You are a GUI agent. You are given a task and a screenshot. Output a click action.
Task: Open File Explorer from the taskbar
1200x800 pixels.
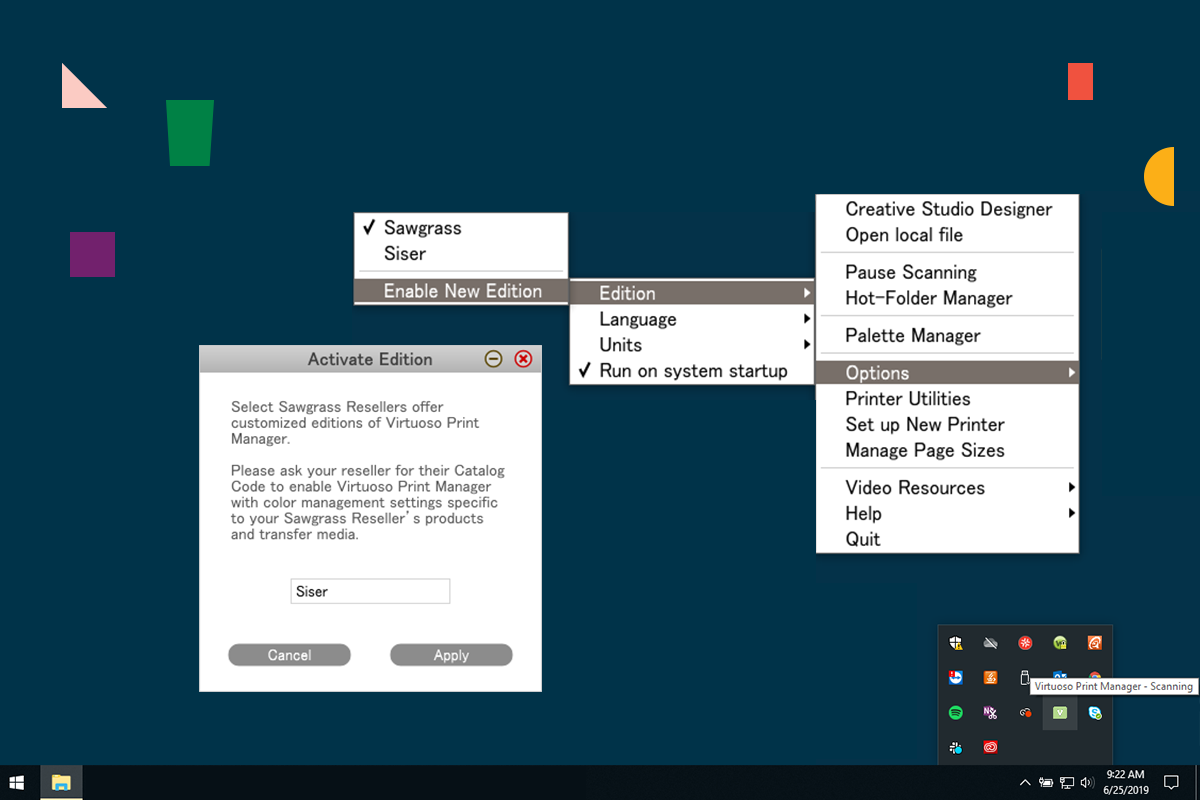point(62,782)
